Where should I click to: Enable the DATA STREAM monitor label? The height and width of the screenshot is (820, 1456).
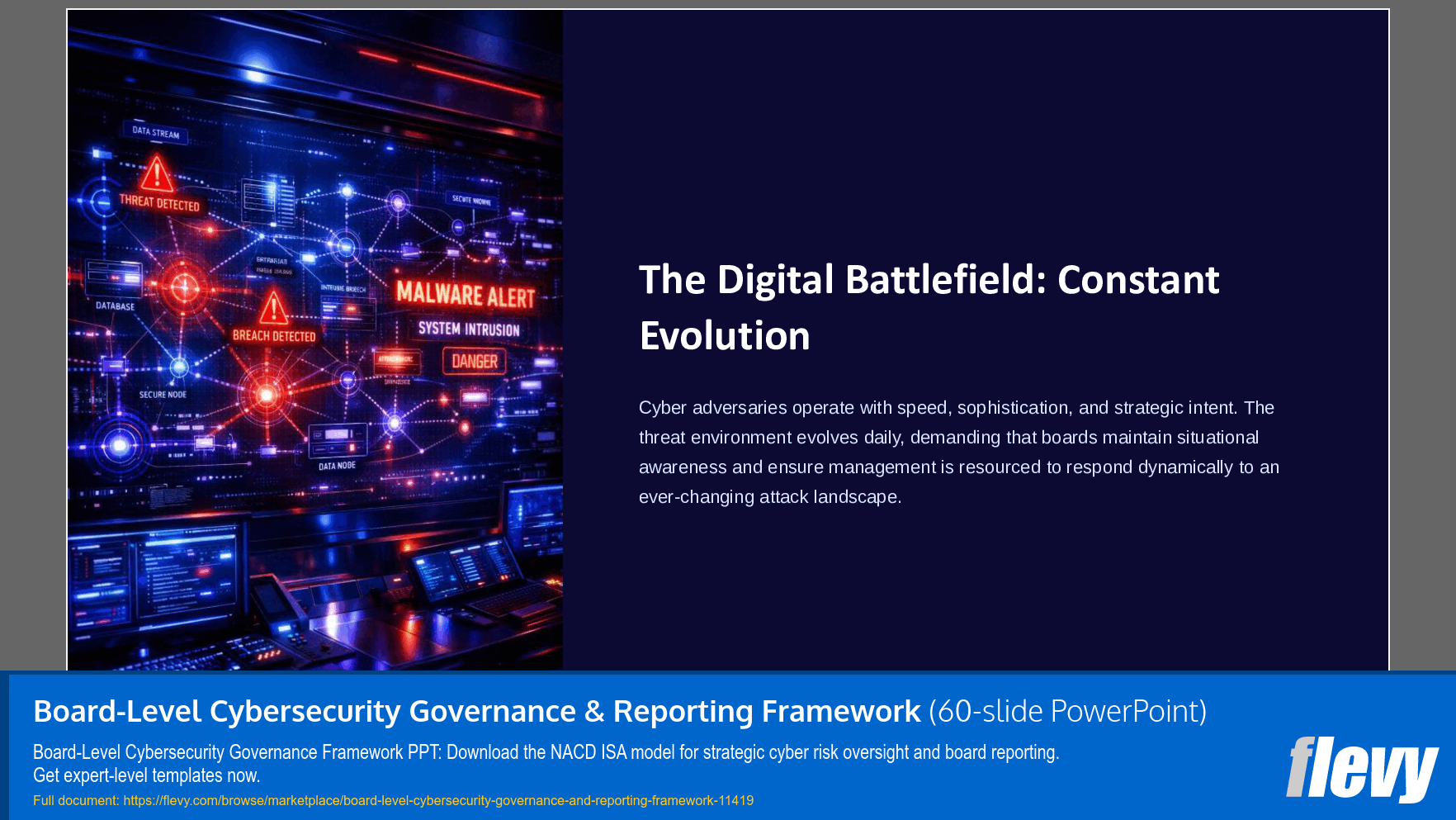pyautogui.click(x=157, y=134)
